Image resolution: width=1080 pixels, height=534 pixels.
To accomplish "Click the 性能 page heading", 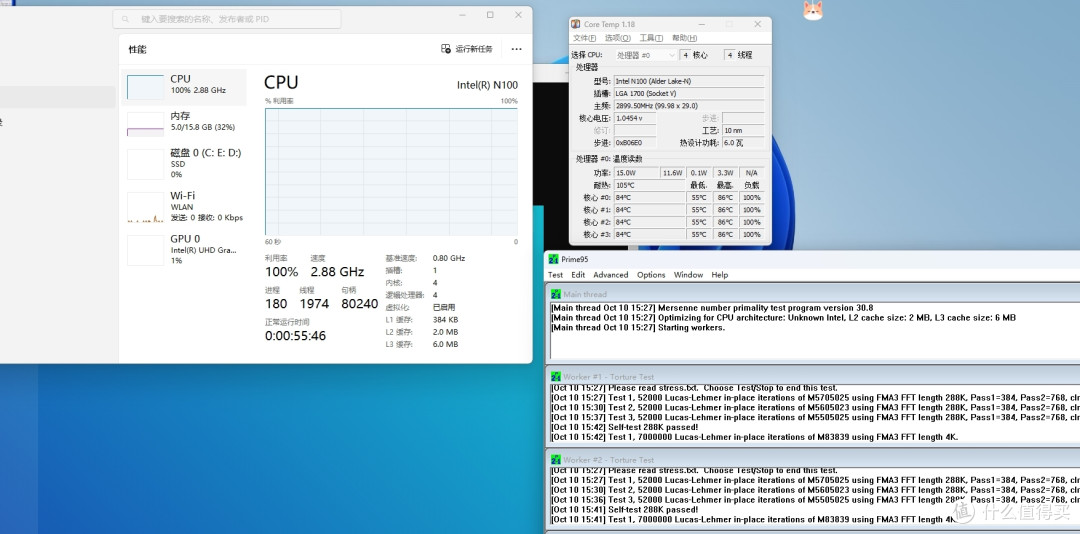I will tap(137, 50).
